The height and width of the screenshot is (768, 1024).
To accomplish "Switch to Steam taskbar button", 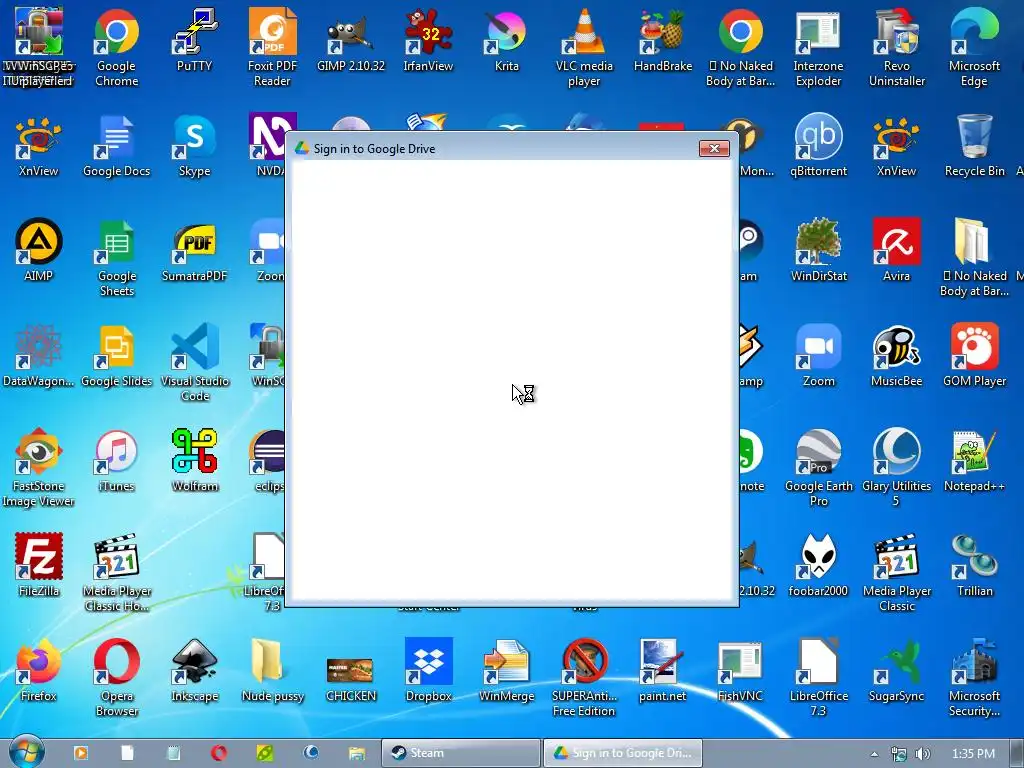I will (x=460, y=753).
